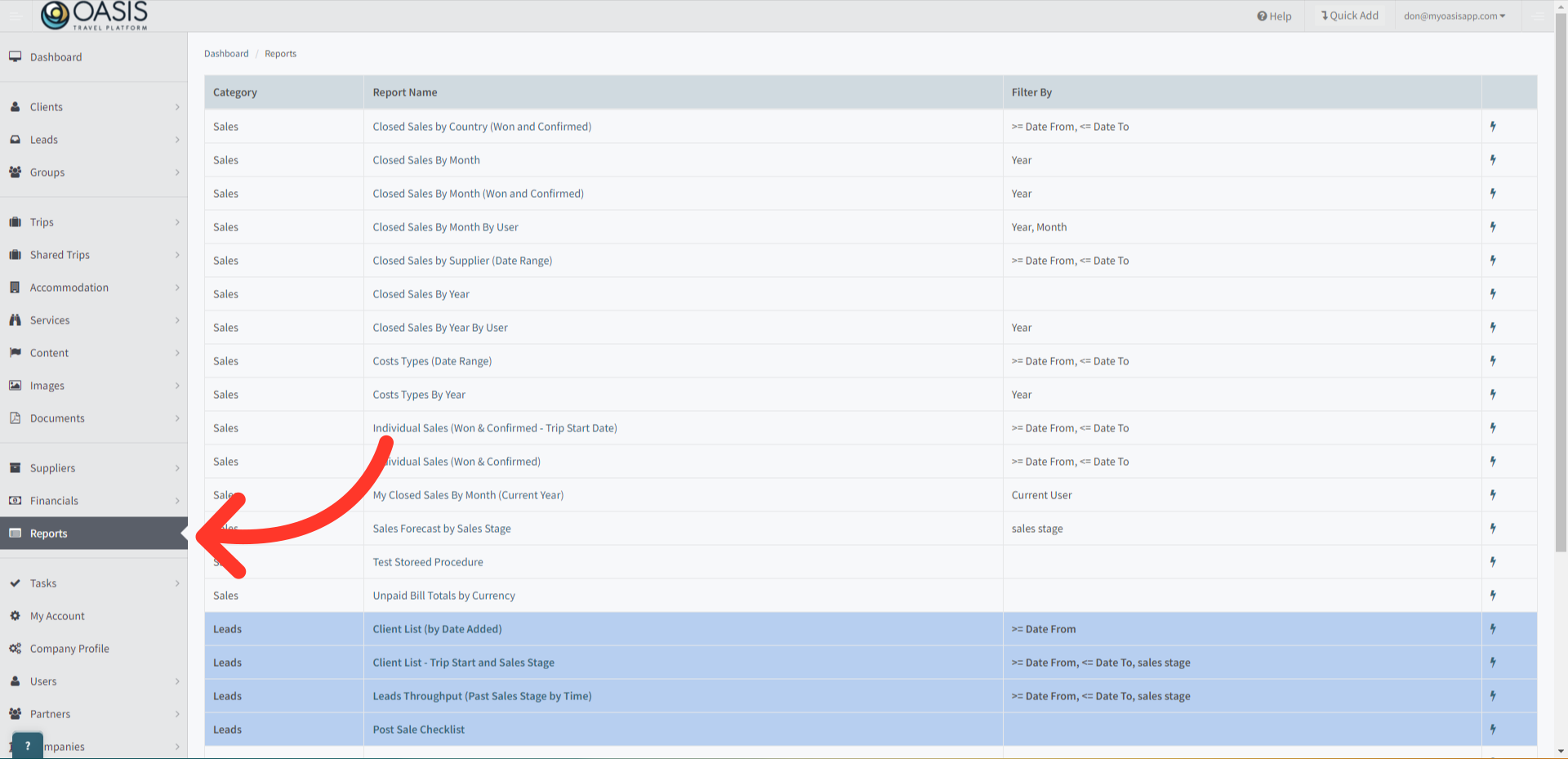1568x759 pixels.
Task: Run the Post Sale Checklist report icon
Action: (x=1493, y=730)
